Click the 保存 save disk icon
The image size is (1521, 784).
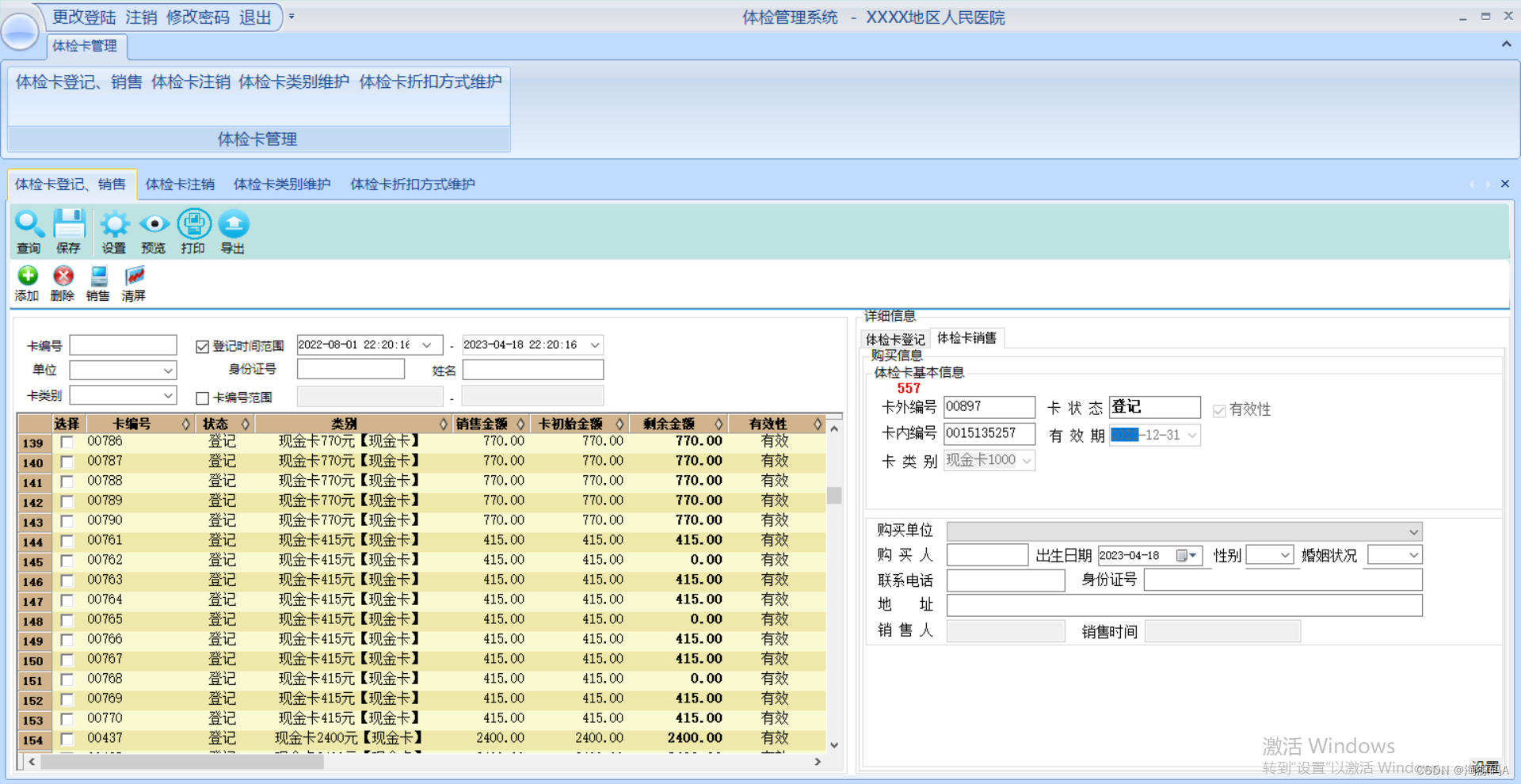(x=69, y=224)
